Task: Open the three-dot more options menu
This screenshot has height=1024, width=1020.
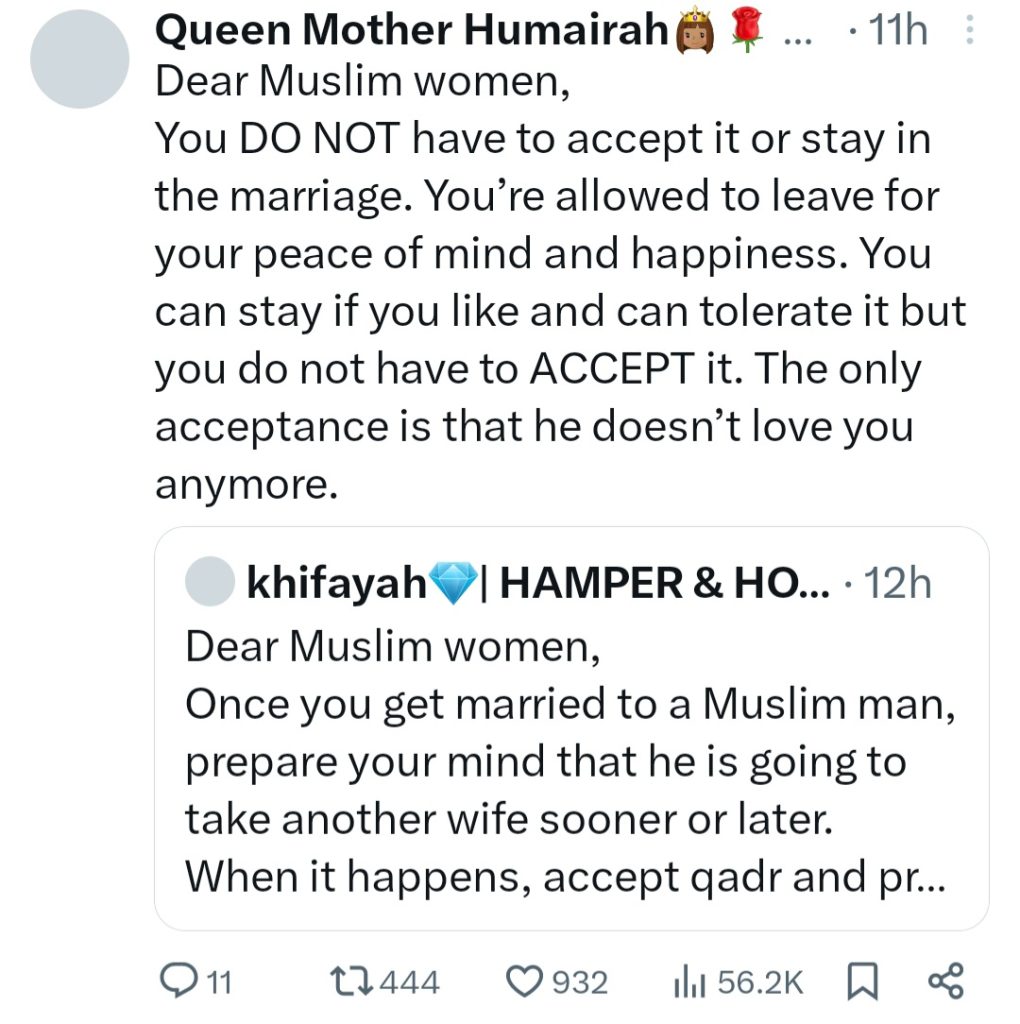Action: tap(966, 32)
